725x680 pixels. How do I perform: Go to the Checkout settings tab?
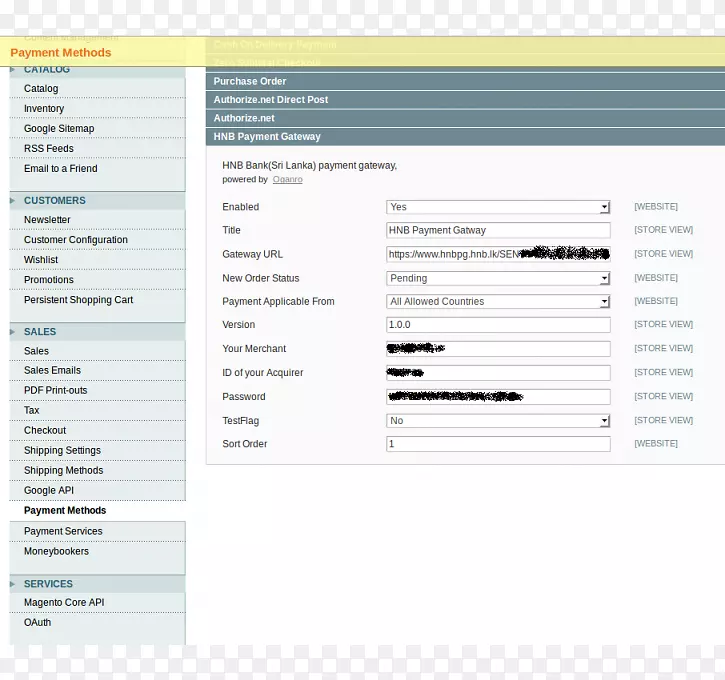(x=45, y=431)
